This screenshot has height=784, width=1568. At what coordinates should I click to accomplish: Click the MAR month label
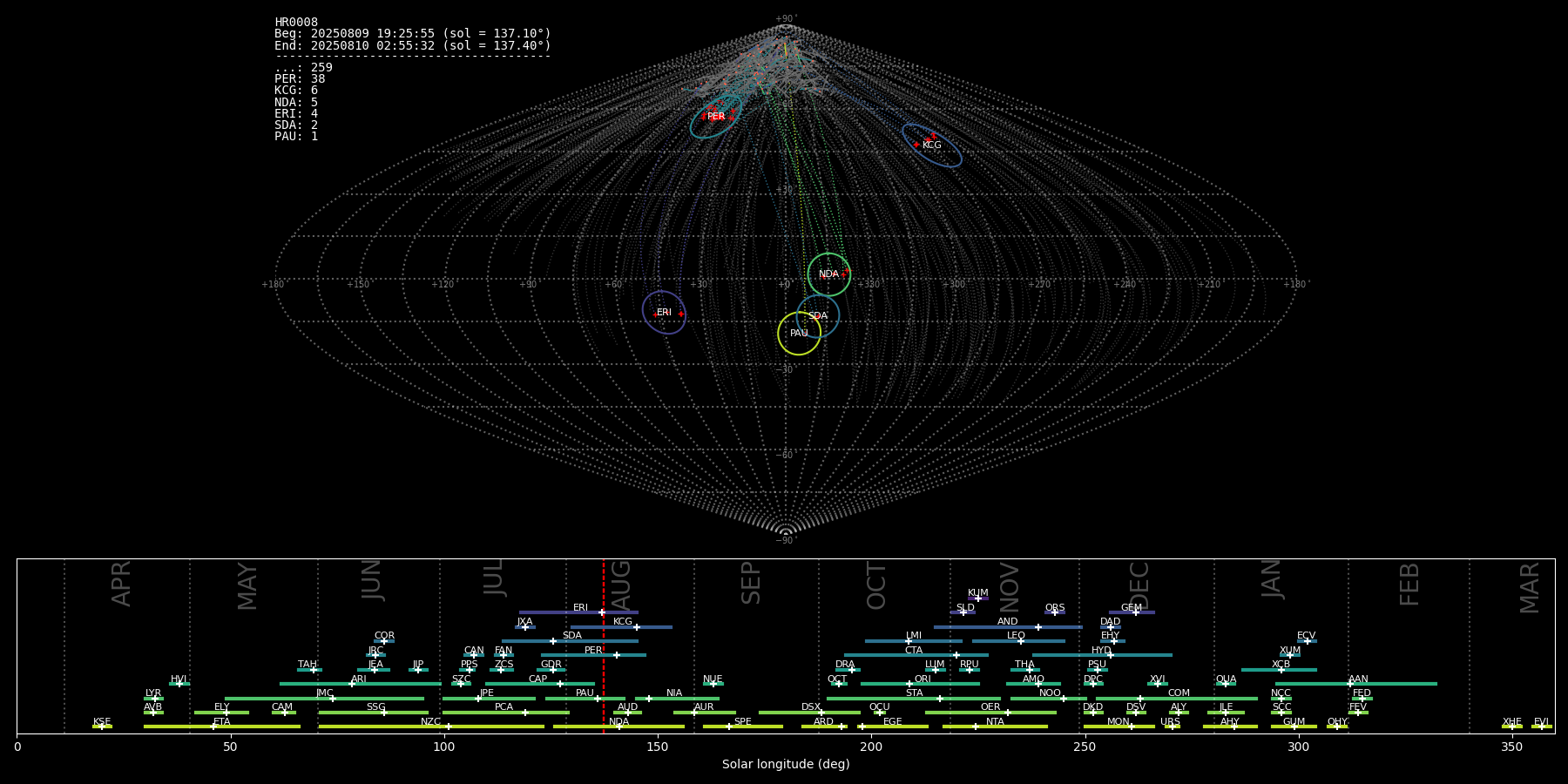(1530, 588)
